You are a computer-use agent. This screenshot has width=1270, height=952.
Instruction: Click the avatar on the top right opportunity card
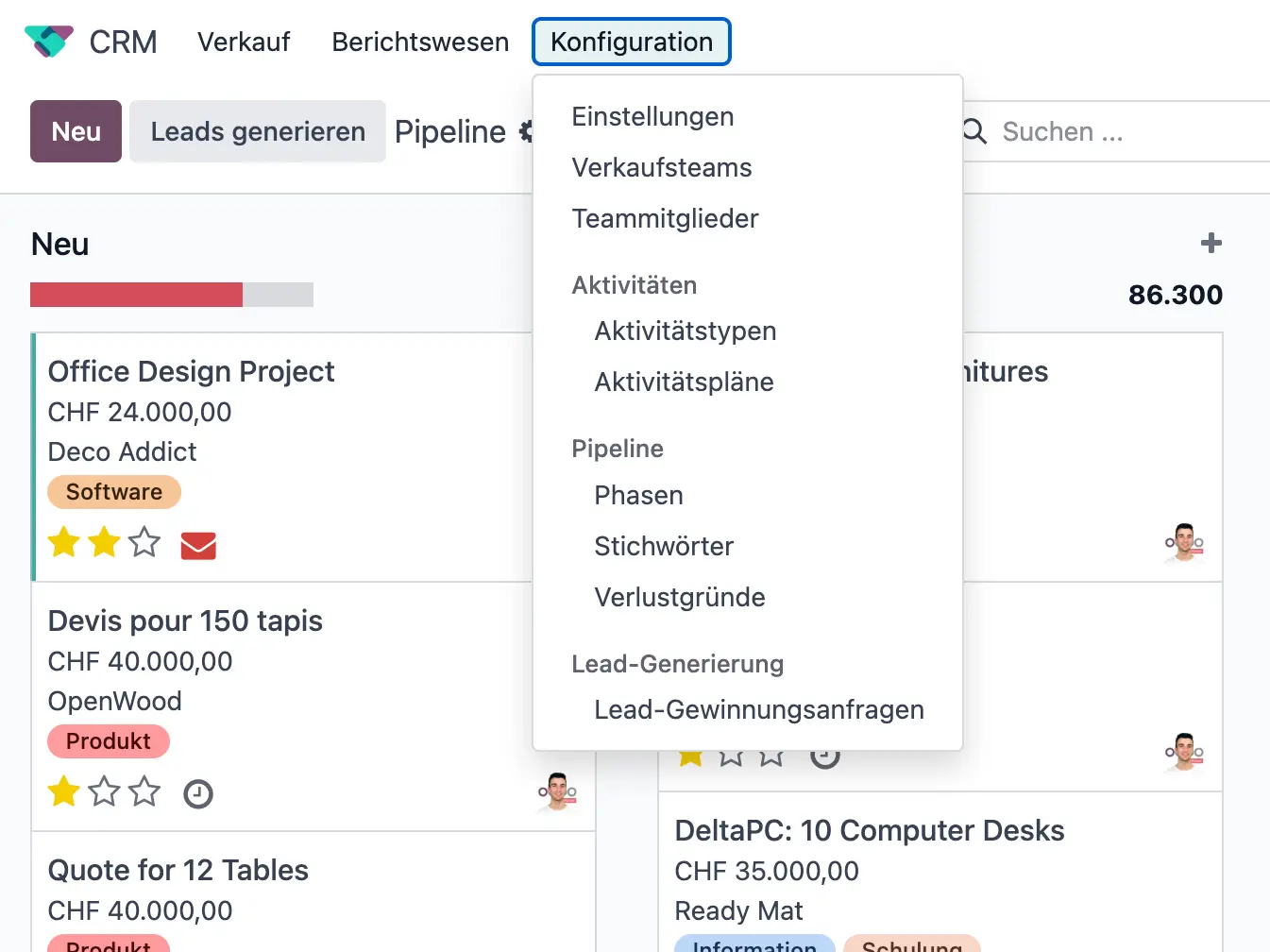[x=1184, y=544]
